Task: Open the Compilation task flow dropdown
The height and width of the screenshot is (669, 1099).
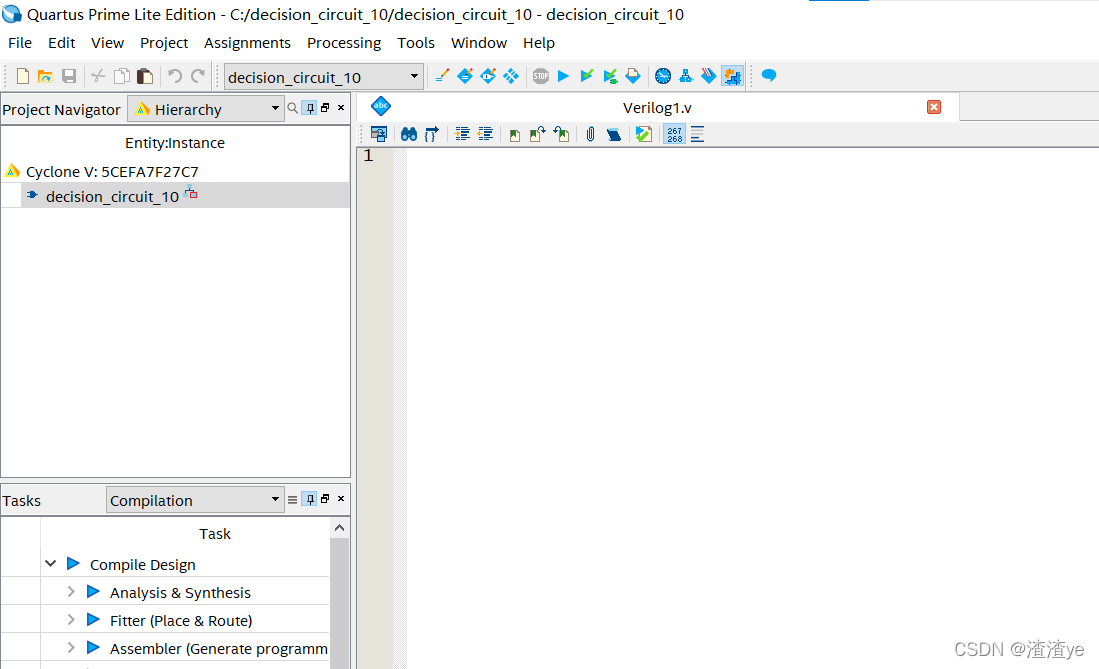Action: 195,500
